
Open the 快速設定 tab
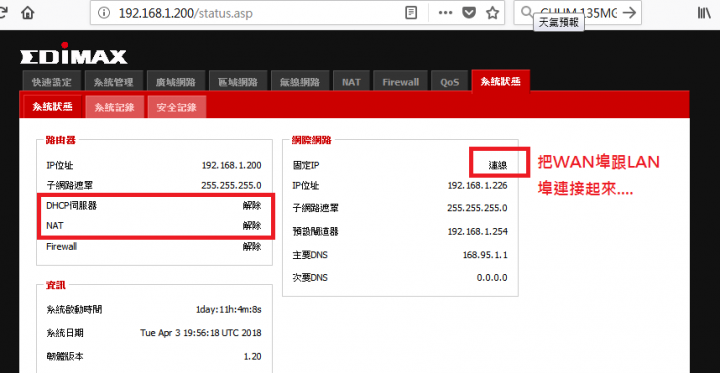pyautogui.click(x=51, y=82)
